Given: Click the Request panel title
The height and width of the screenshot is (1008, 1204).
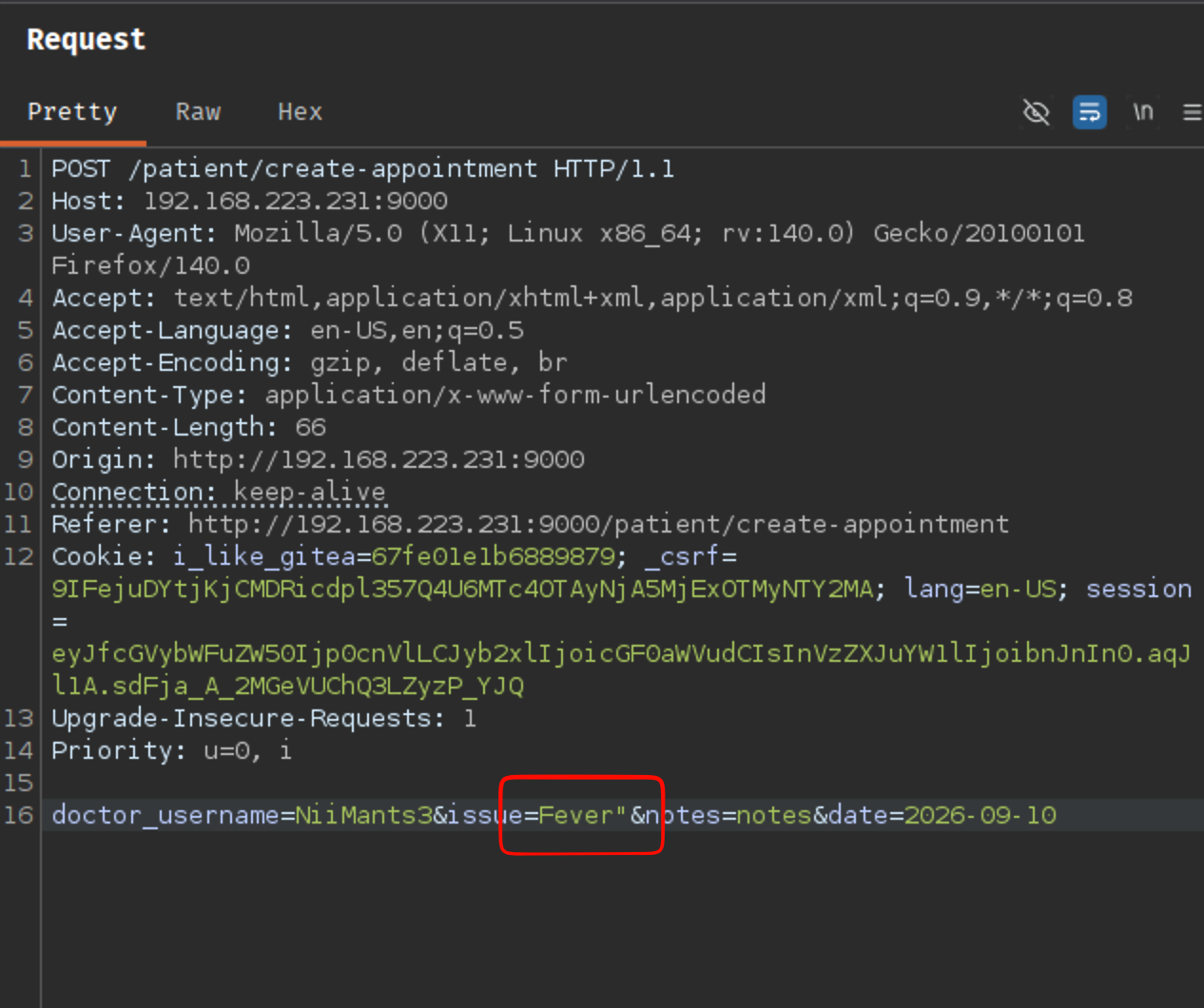Looking at the screenshot, I should click(87, 39).
